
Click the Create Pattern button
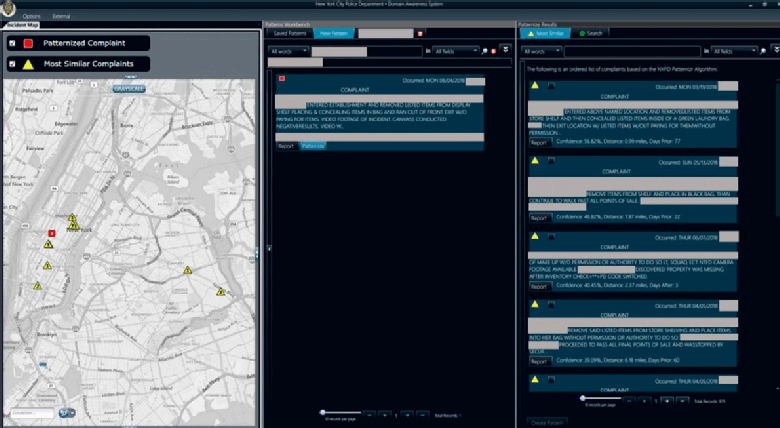click(547, 423)
